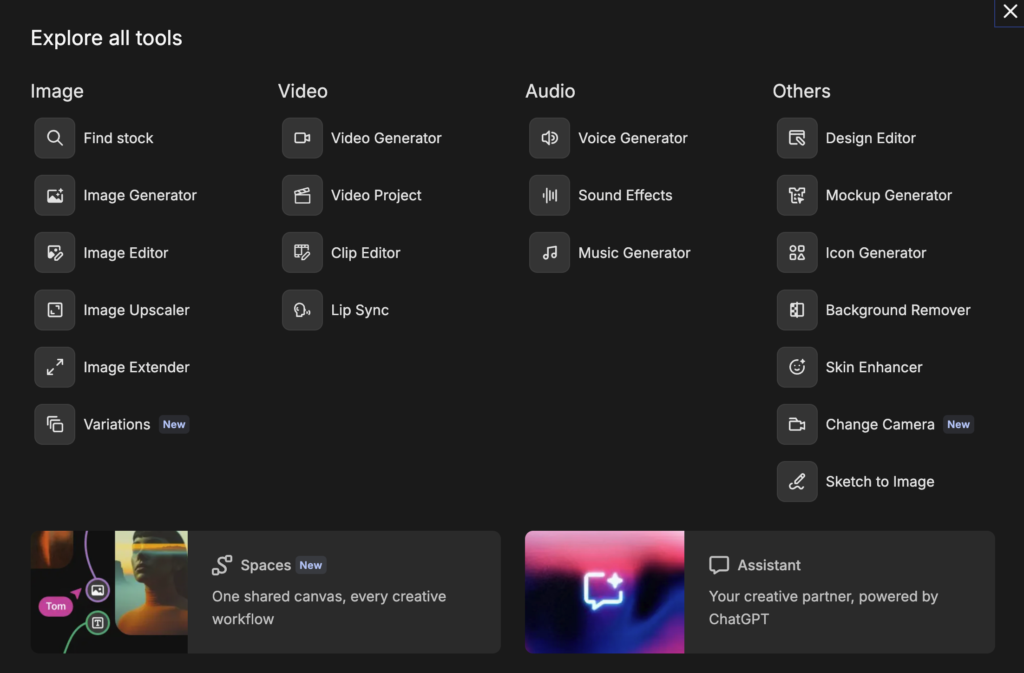1024x673 pixels.
Task: Select the Lip Sync icon
Action: tap(302, 310)
